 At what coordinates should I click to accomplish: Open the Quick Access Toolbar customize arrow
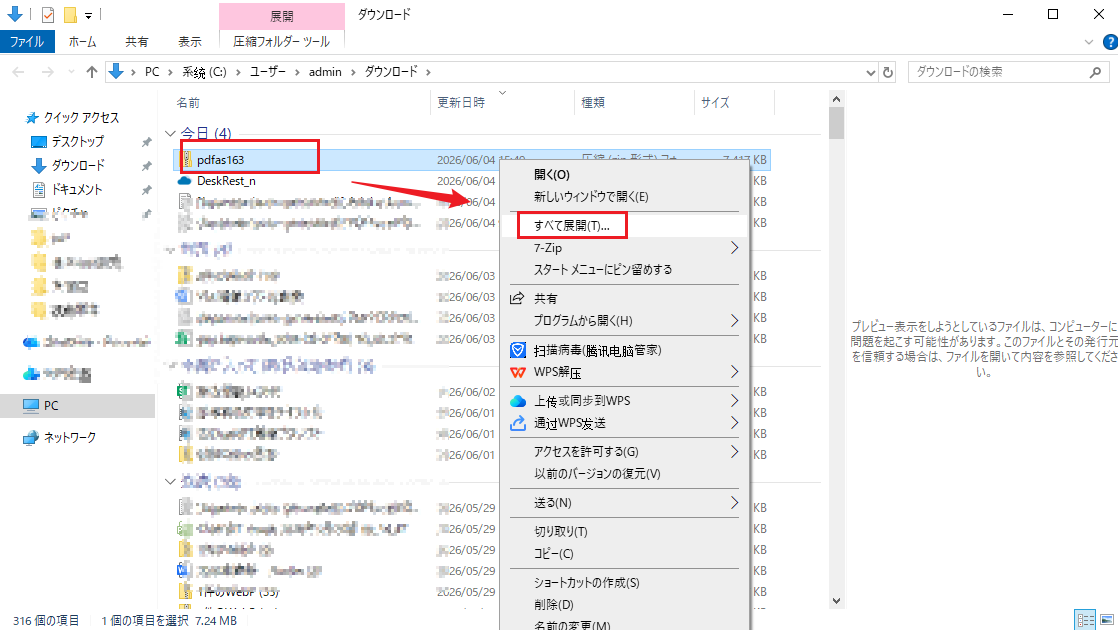(x=88, y=15)
